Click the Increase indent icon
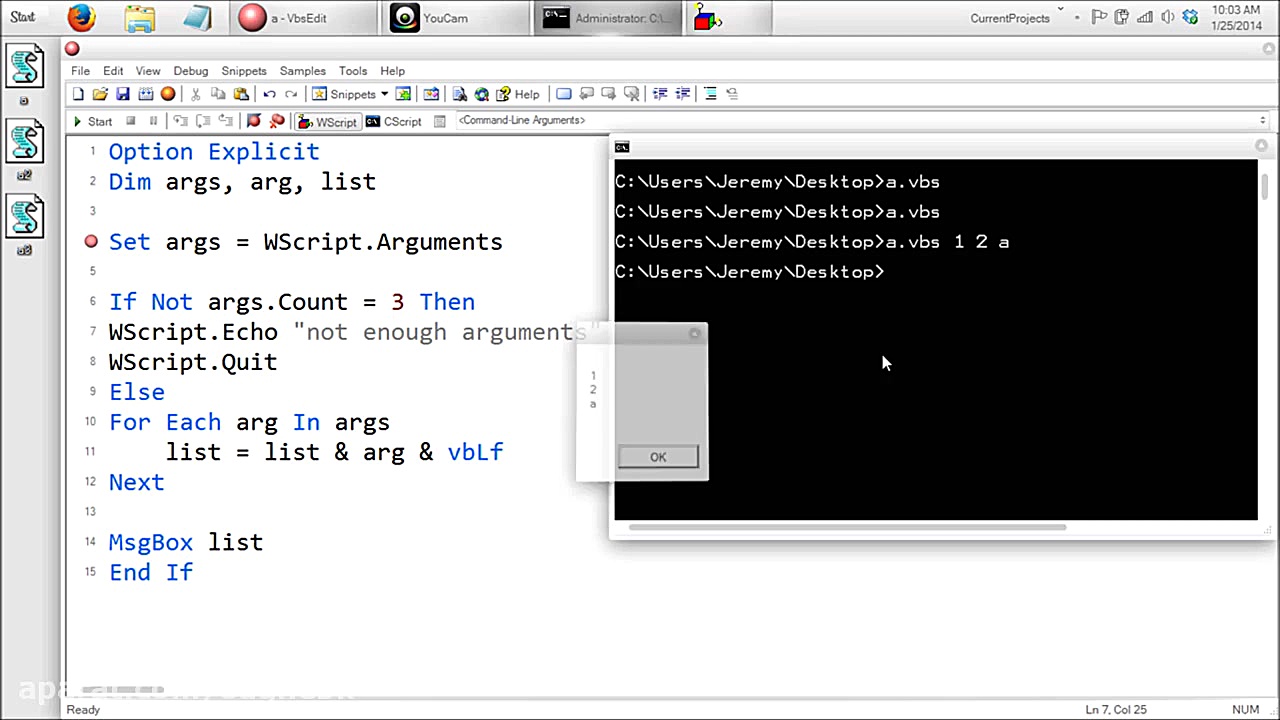The width and height of the screenshot is (1280, 720). coord(660,94)
